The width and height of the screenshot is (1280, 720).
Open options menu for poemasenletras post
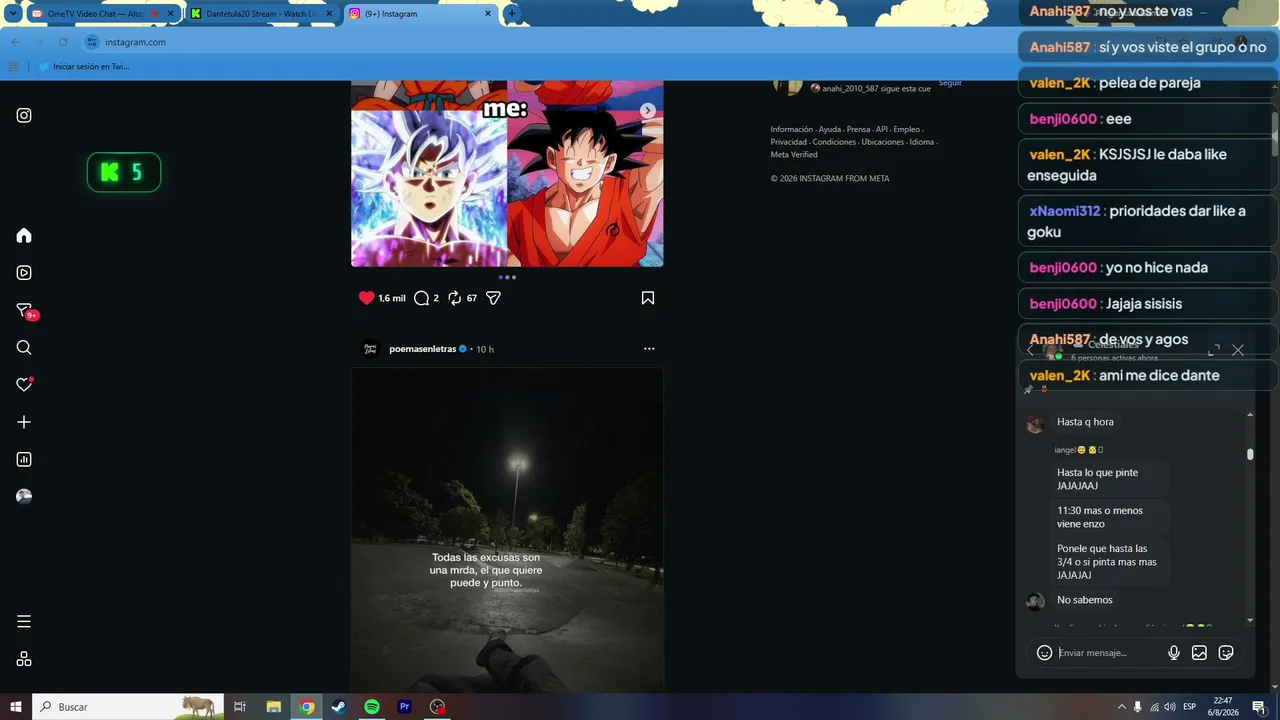pos(649,349)
